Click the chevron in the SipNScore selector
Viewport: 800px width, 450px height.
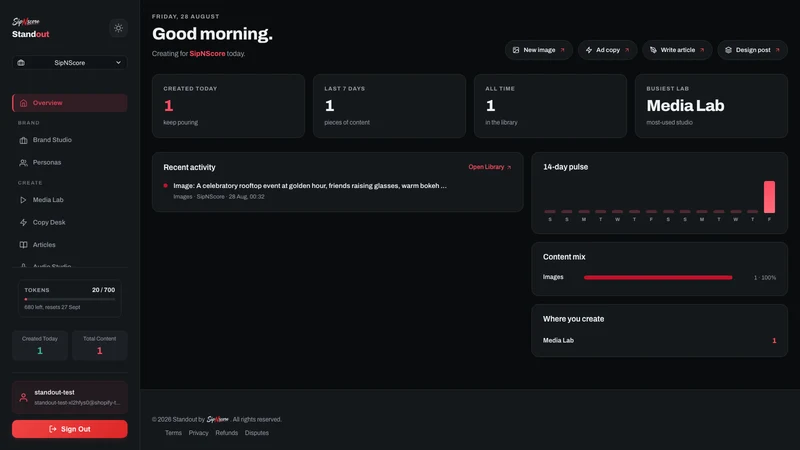pos(118,63)
